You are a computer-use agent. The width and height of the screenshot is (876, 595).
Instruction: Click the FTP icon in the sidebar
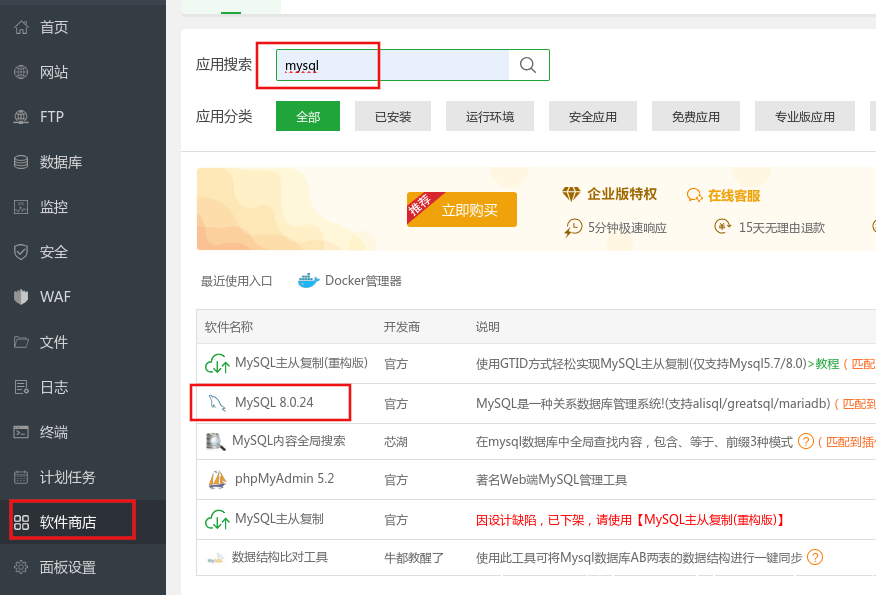click(21, 117)
